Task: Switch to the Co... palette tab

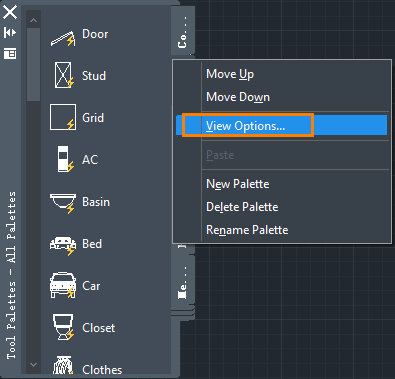Action: [183, 32]
